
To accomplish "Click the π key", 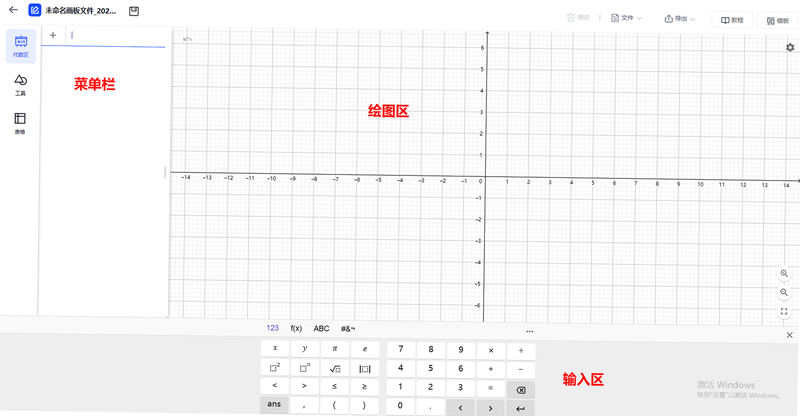I will click(x=335, y=349).
